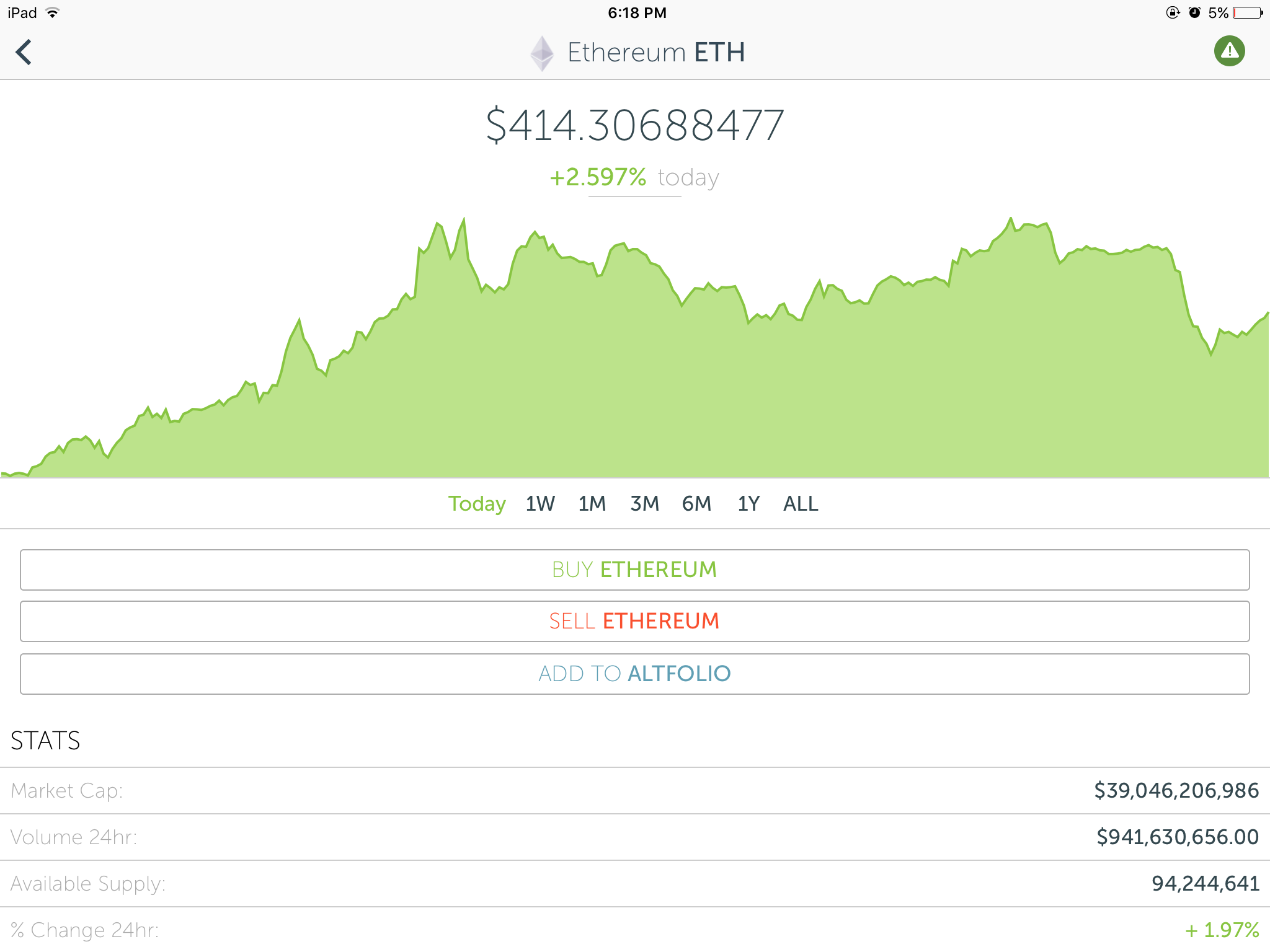
Task: Select the Today chart range
Action: [x=477, y=503]
